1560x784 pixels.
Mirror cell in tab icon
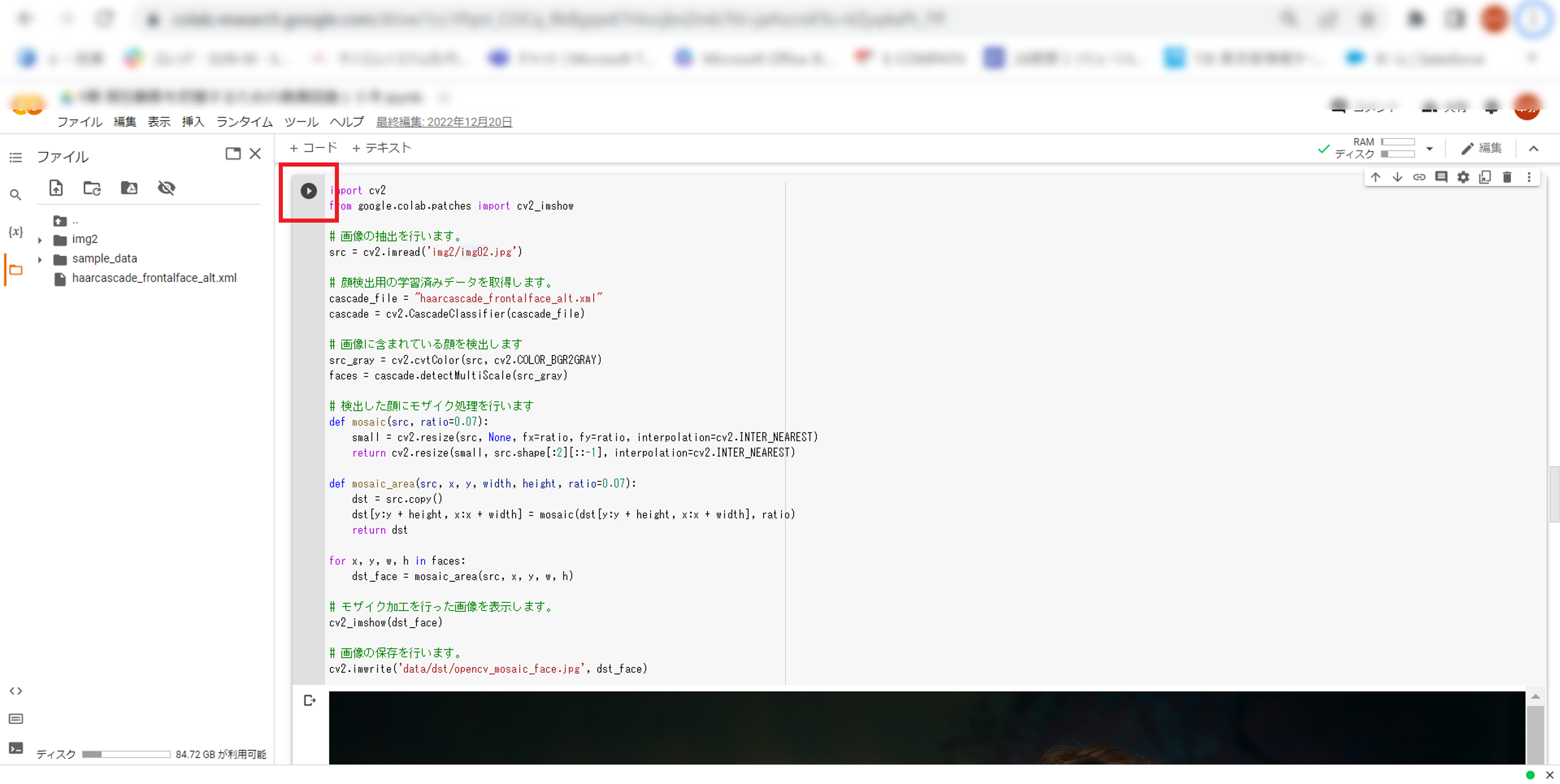(x=1485, y=177)
